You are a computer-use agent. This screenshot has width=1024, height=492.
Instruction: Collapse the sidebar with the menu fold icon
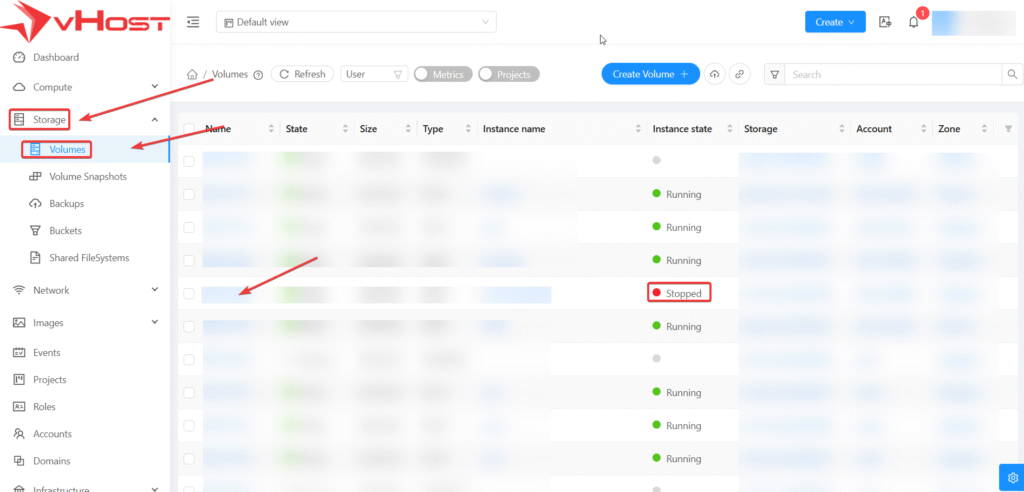point(193,22)
